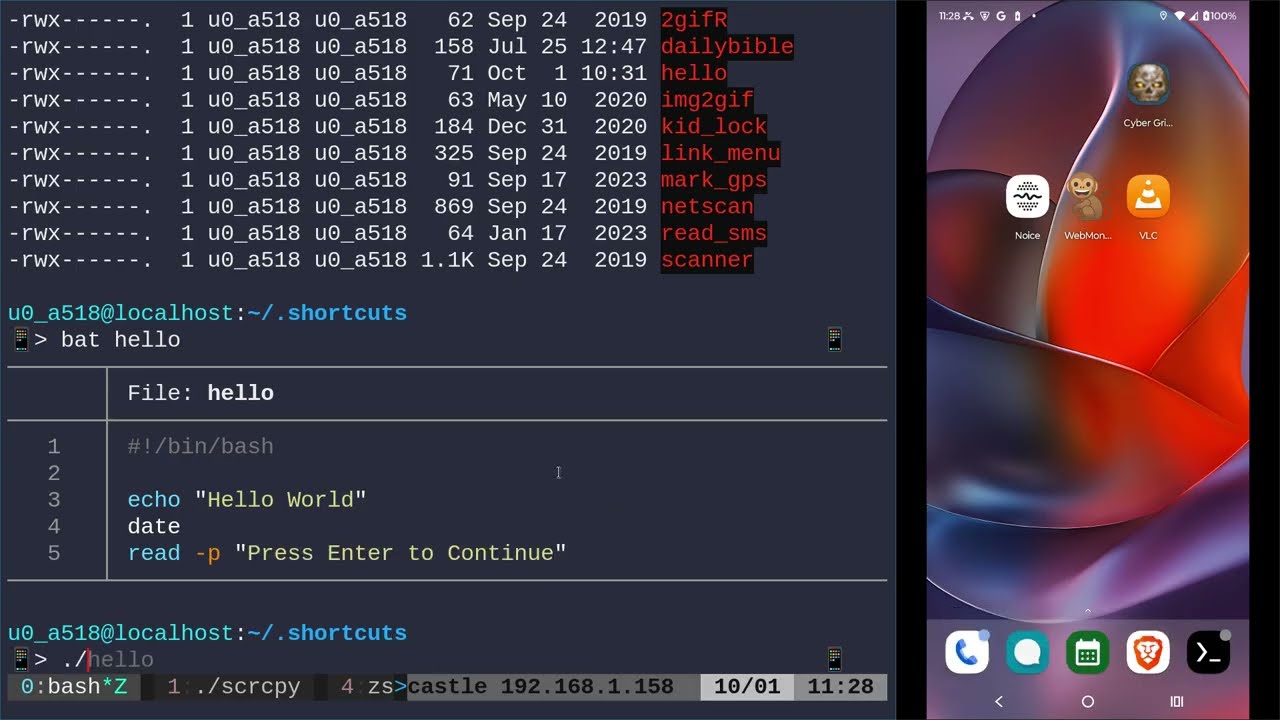Switch to tmux window 4 zs

366,687
